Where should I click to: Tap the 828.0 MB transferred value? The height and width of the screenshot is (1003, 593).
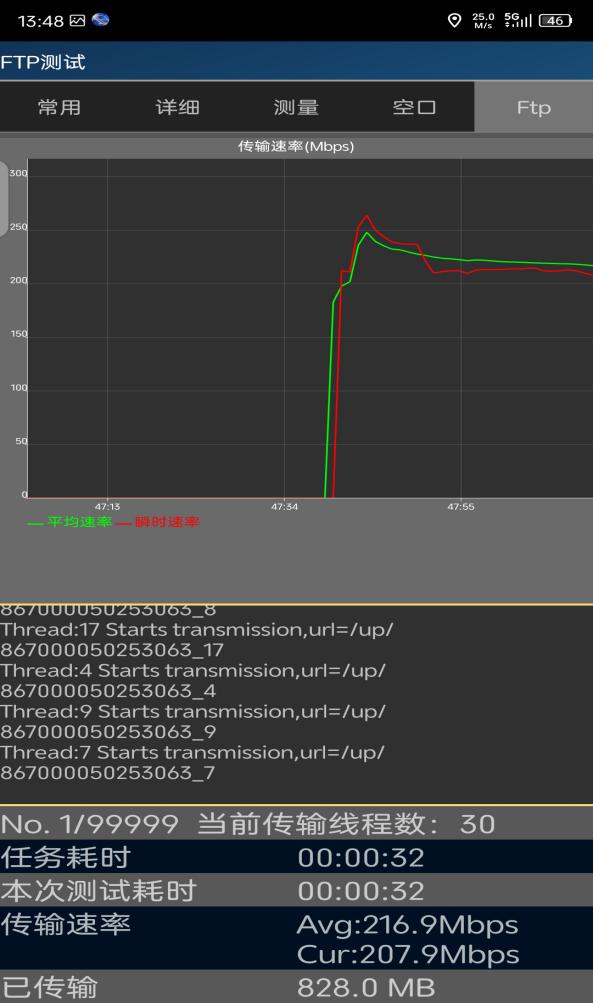(366, 987)
